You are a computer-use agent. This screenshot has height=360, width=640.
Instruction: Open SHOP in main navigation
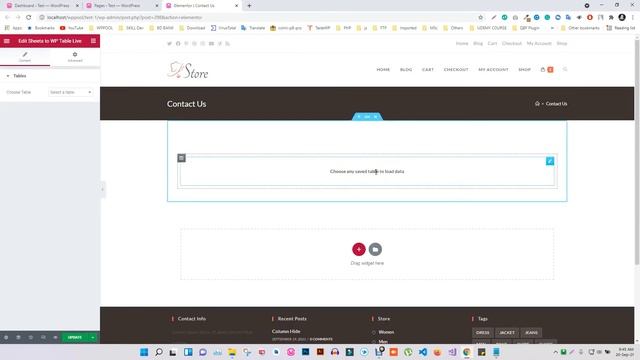tap(524, 70)
